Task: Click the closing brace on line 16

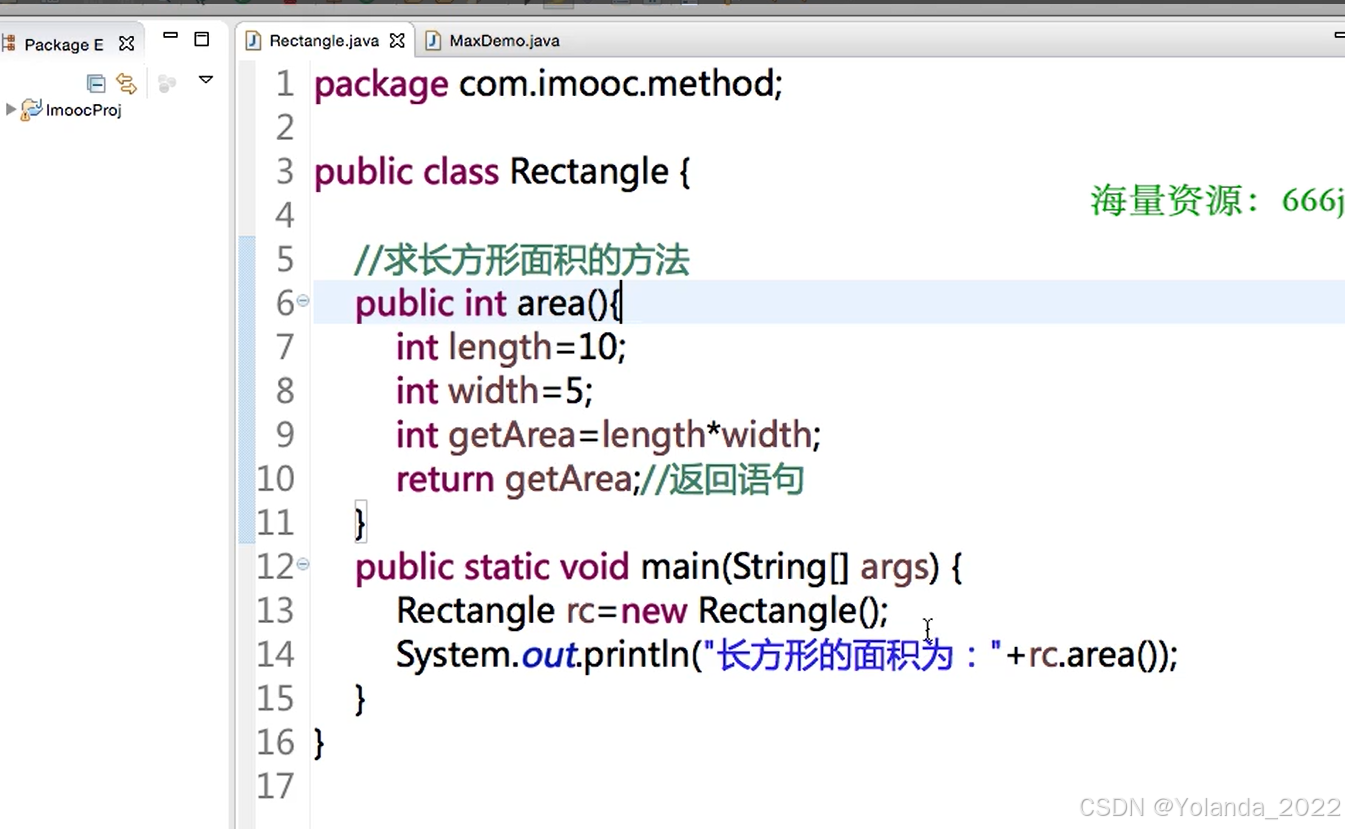Action: click(320, 743)
